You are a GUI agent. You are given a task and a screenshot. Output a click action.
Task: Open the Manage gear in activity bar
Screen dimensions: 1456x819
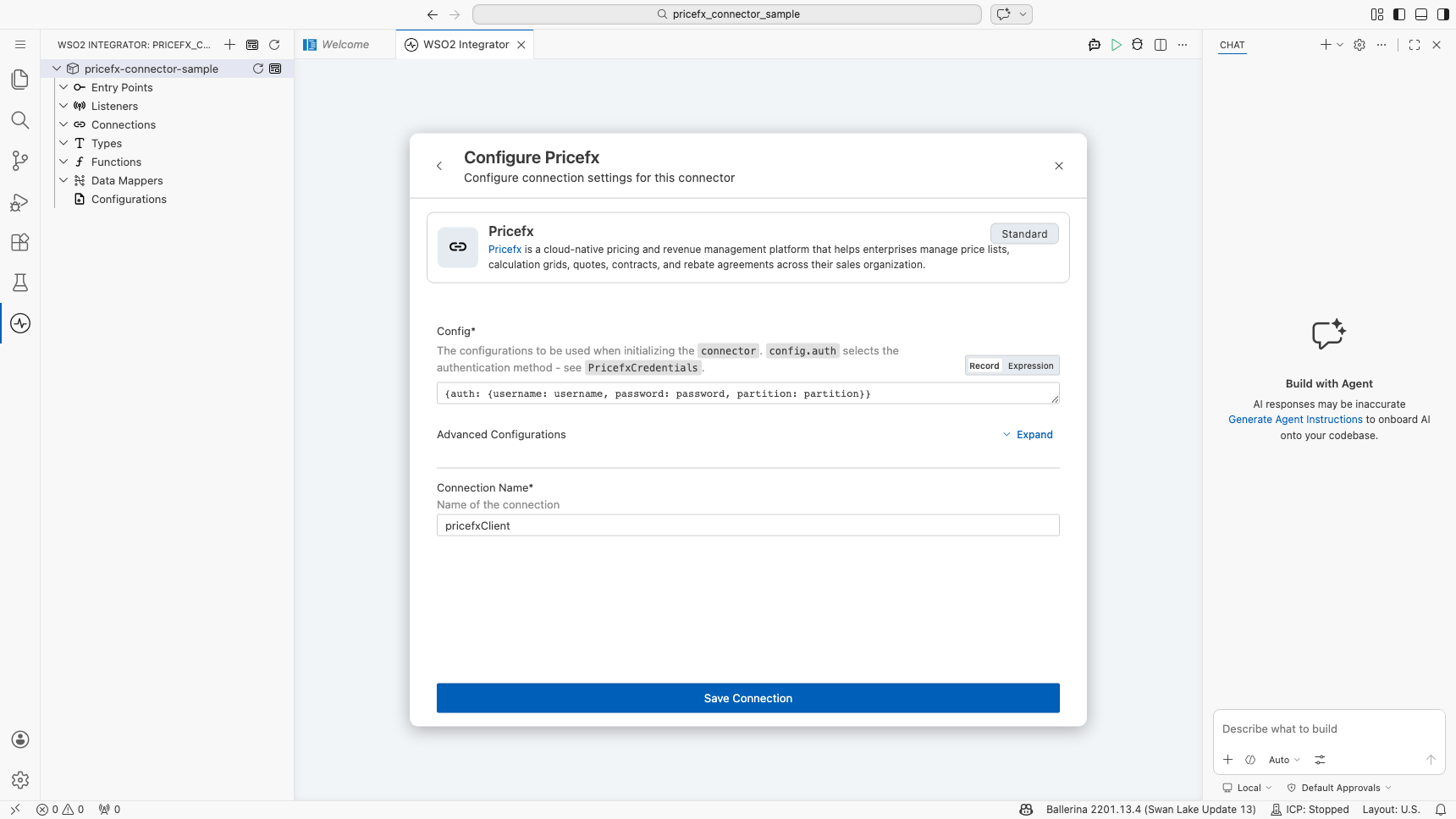(x=20, y=780)
